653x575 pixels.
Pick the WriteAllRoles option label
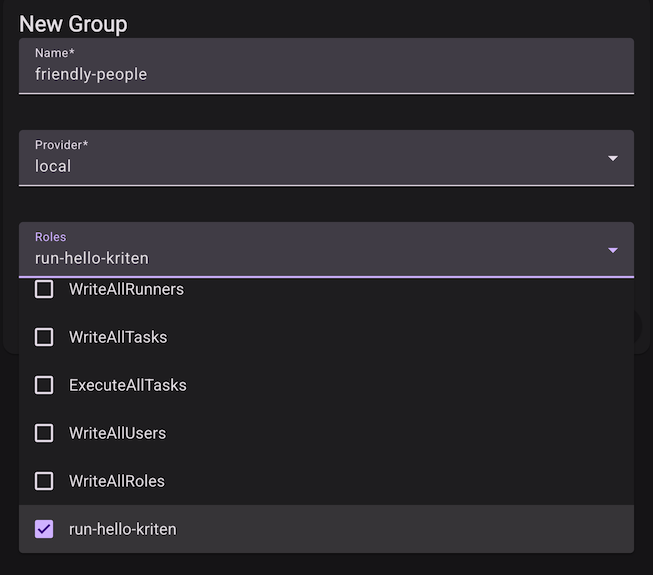(x=117, y=481)
